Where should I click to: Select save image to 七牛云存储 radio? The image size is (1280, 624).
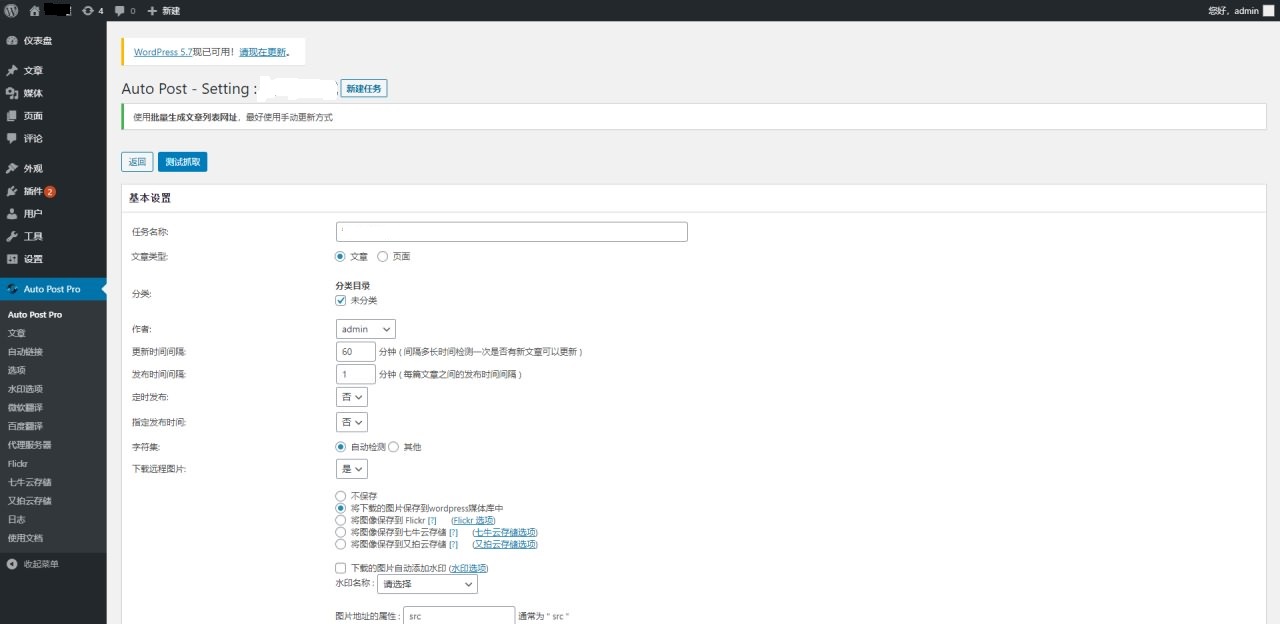[x=341, y=532]
